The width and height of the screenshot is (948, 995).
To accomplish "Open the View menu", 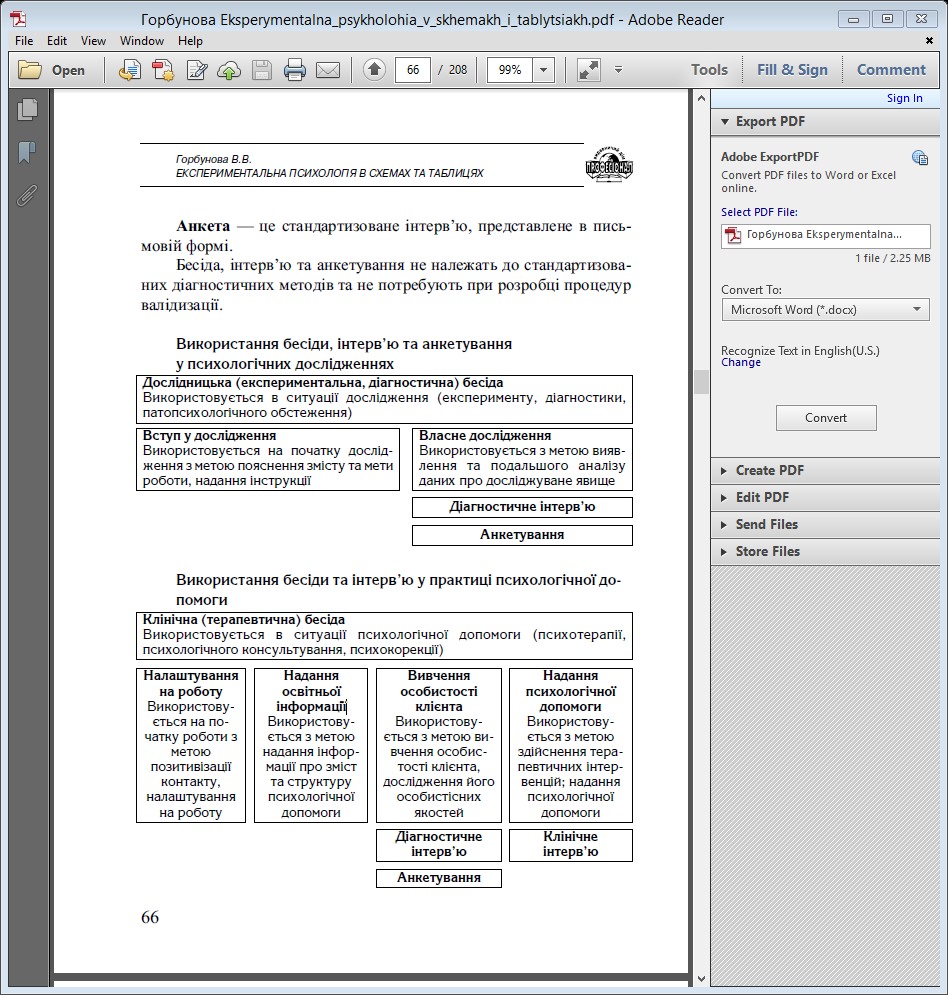I will coord(93,41).
